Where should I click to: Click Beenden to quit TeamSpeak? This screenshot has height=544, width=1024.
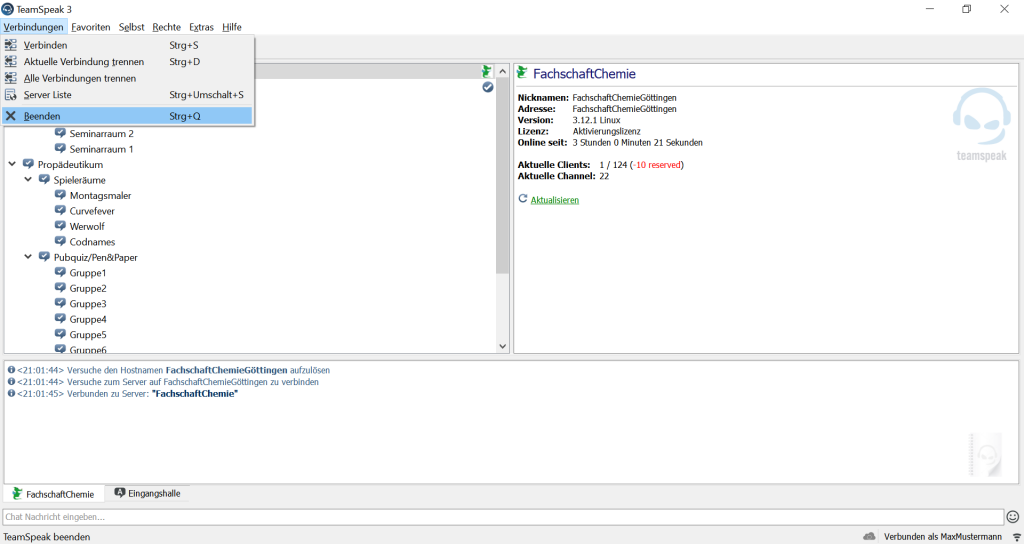[x=127, y=116]
